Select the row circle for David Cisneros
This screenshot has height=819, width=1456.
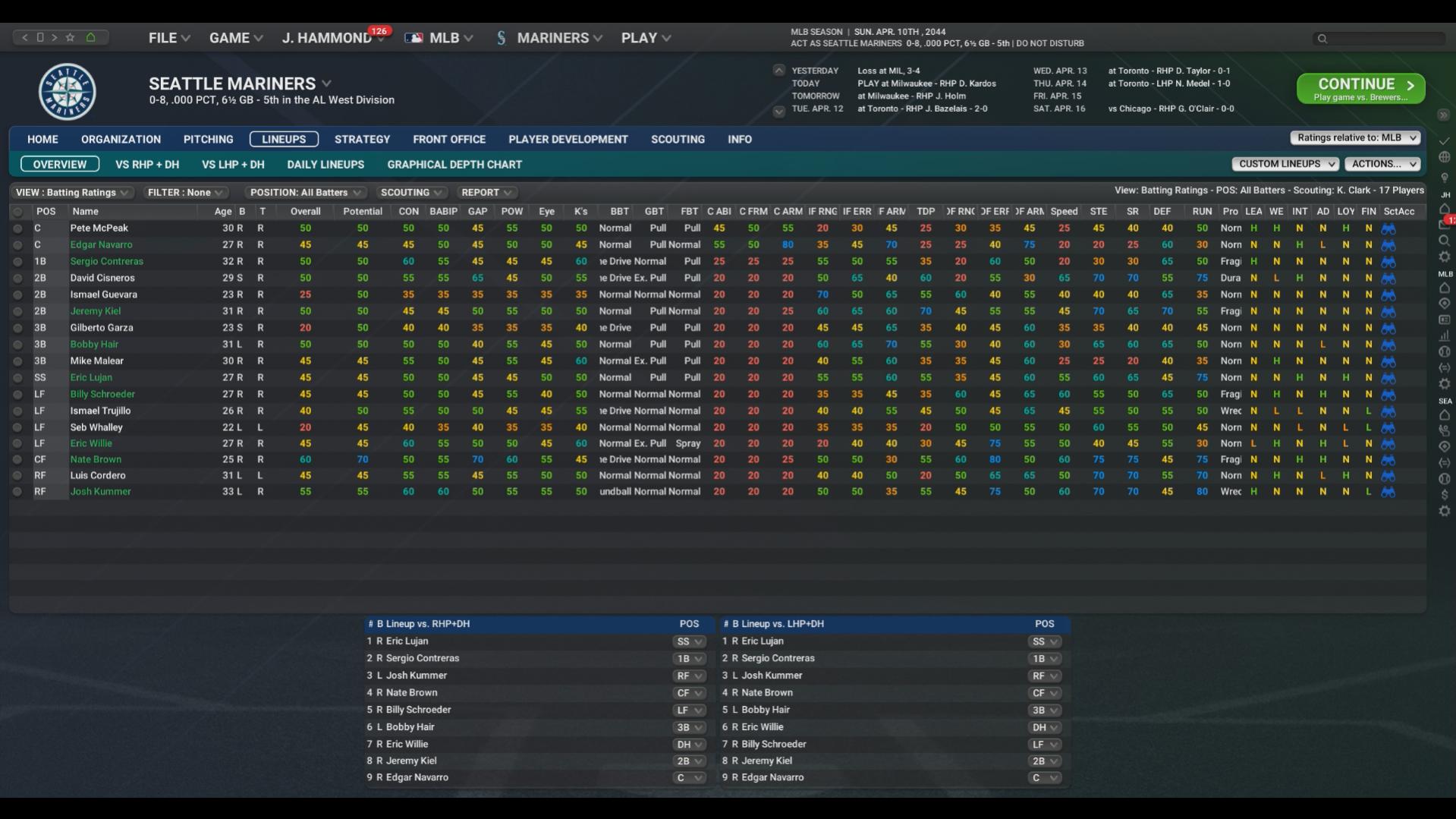17,279
